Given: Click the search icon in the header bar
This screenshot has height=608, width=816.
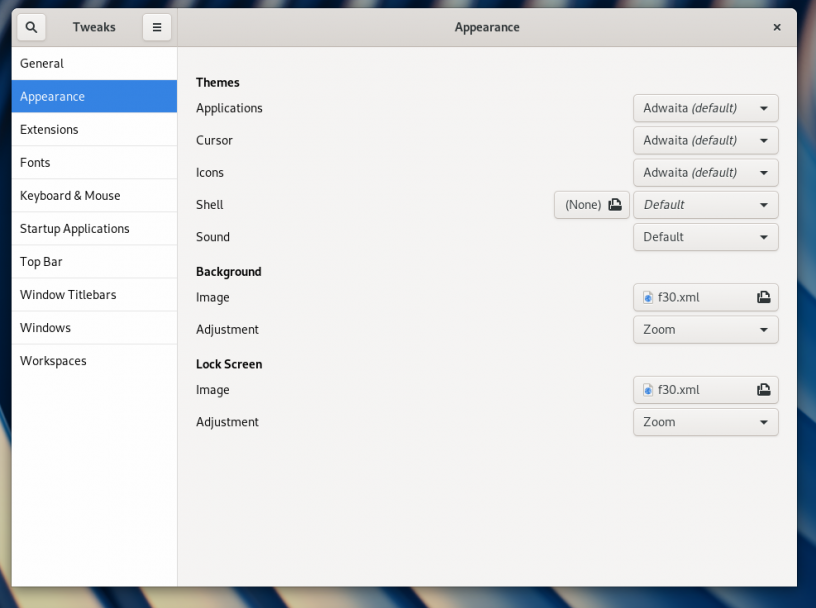Looking at the screenshot, I should click(x=30, y=27).
